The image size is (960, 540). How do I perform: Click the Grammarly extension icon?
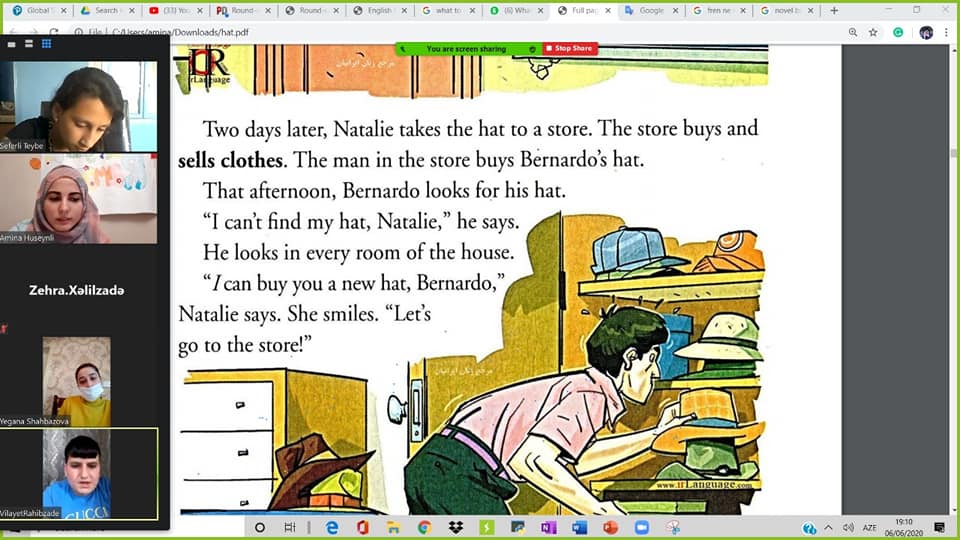[898, 32]
